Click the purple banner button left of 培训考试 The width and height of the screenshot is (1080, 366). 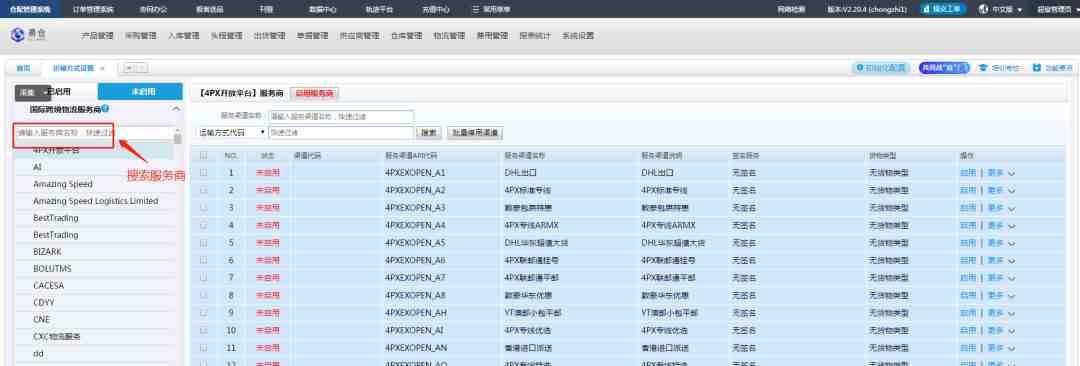[944, 68]
